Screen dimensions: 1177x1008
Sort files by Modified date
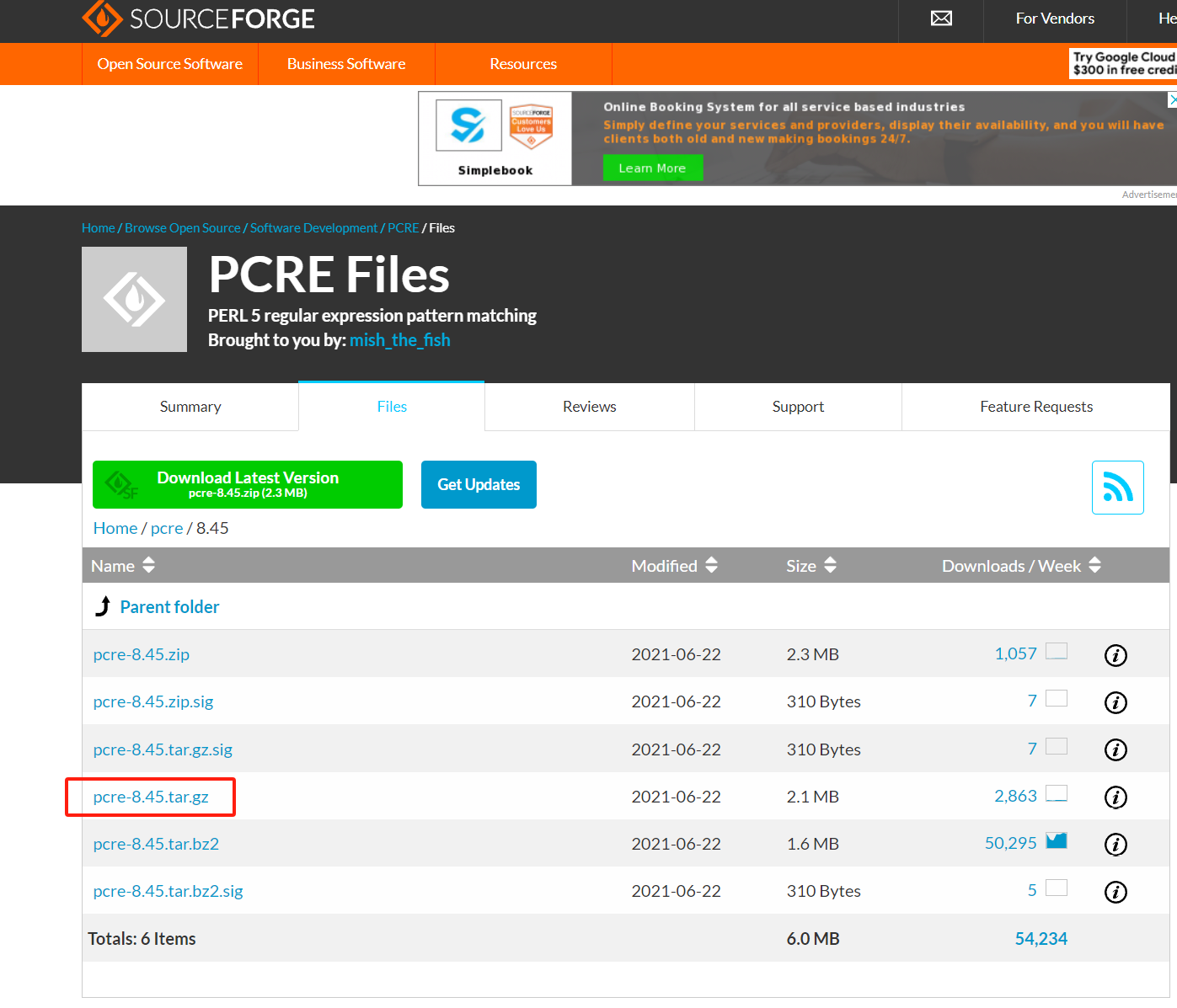click(x=674, y=566)
